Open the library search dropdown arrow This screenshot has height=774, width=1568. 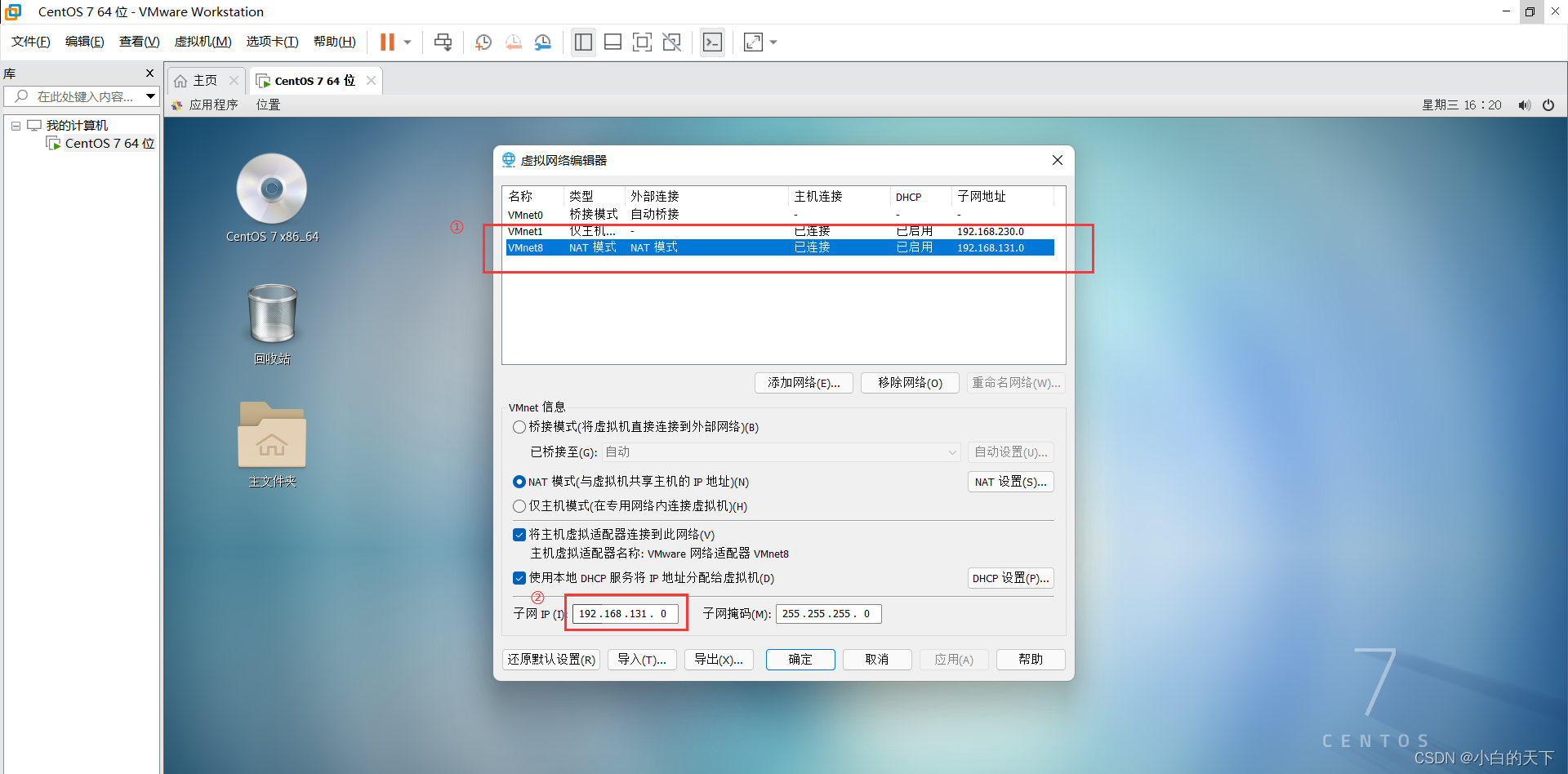coord(151,96)
